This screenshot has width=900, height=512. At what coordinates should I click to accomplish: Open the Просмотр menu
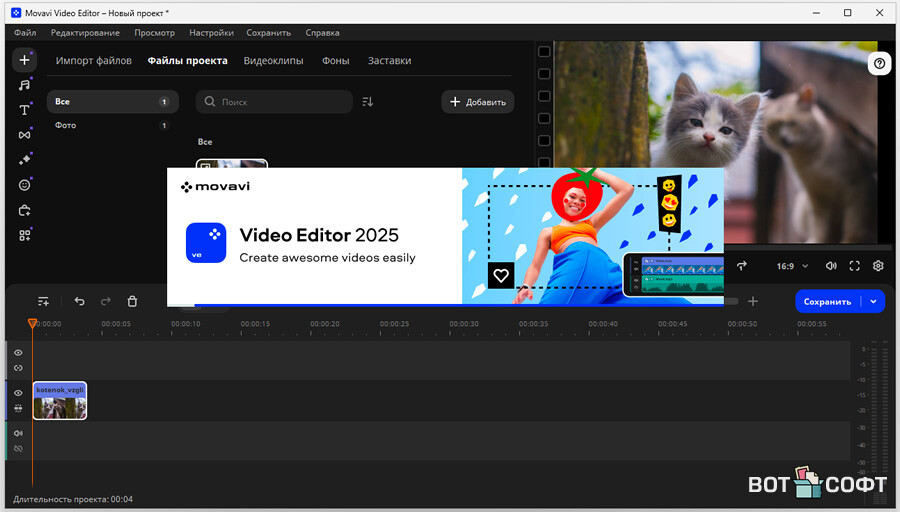(154, 33)
